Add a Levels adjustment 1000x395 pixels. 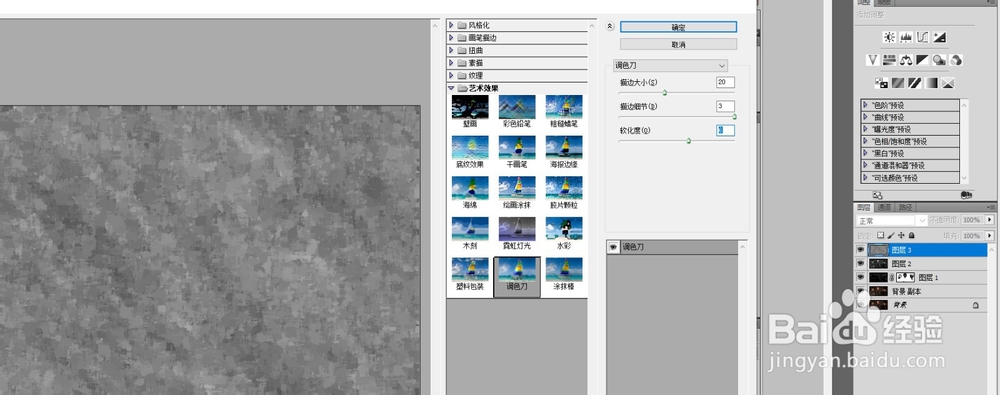pyautogui.click(x=906, y=38)
